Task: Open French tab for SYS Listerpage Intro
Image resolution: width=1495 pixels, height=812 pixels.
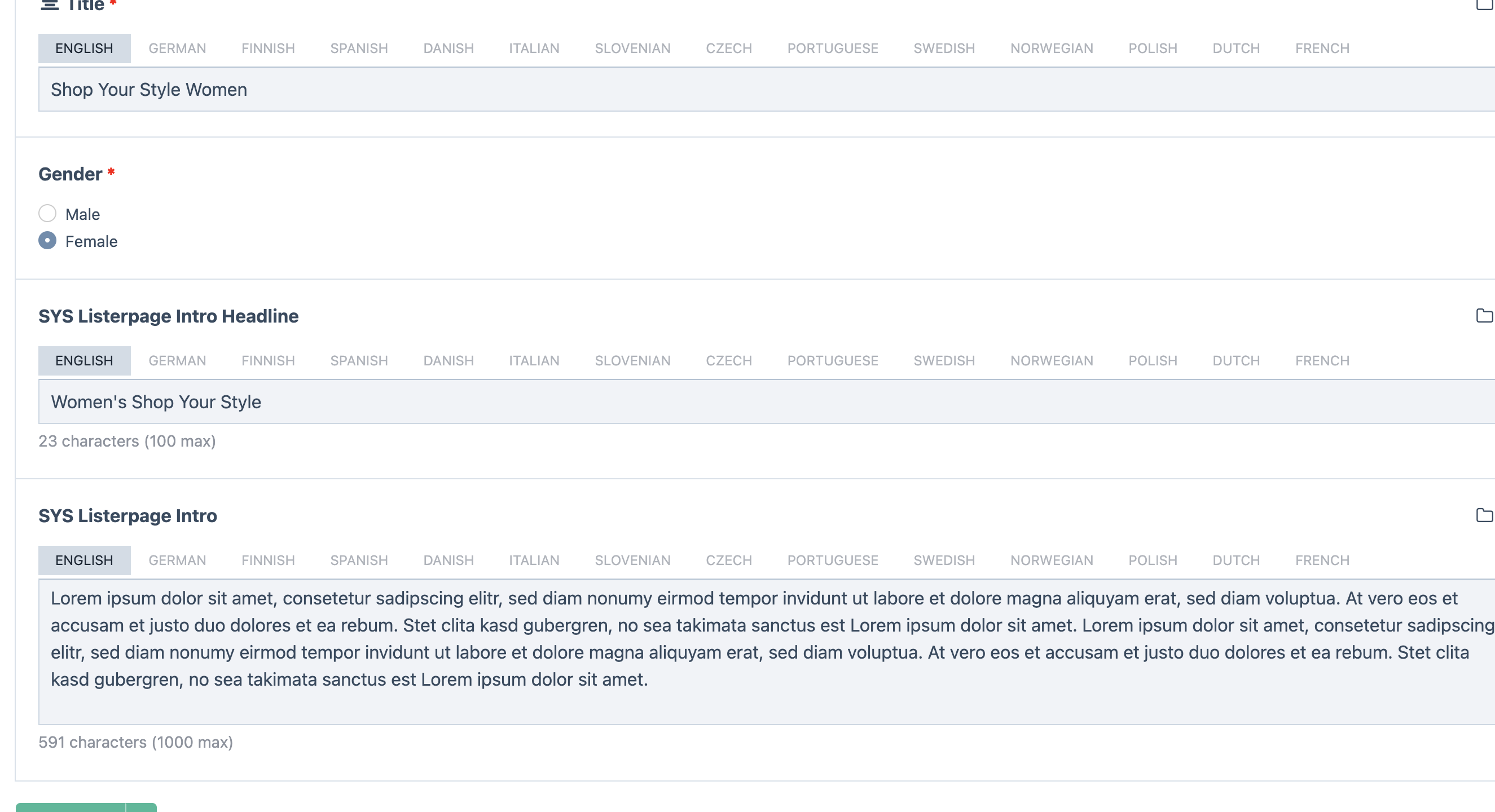Action: pos(1322,561)
